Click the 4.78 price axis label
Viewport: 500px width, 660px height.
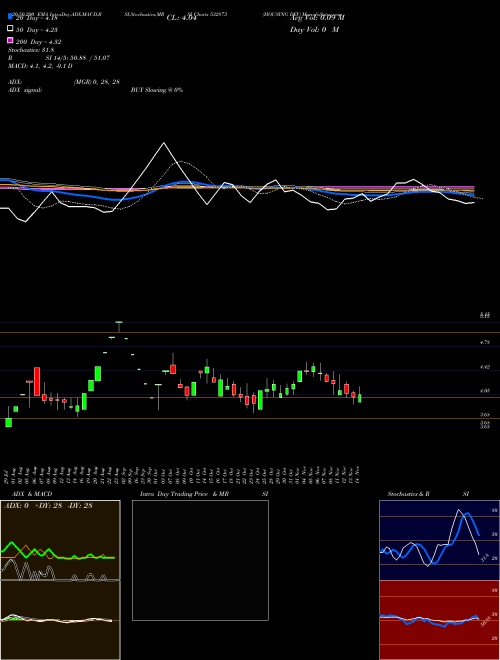[x=485, y=343]
